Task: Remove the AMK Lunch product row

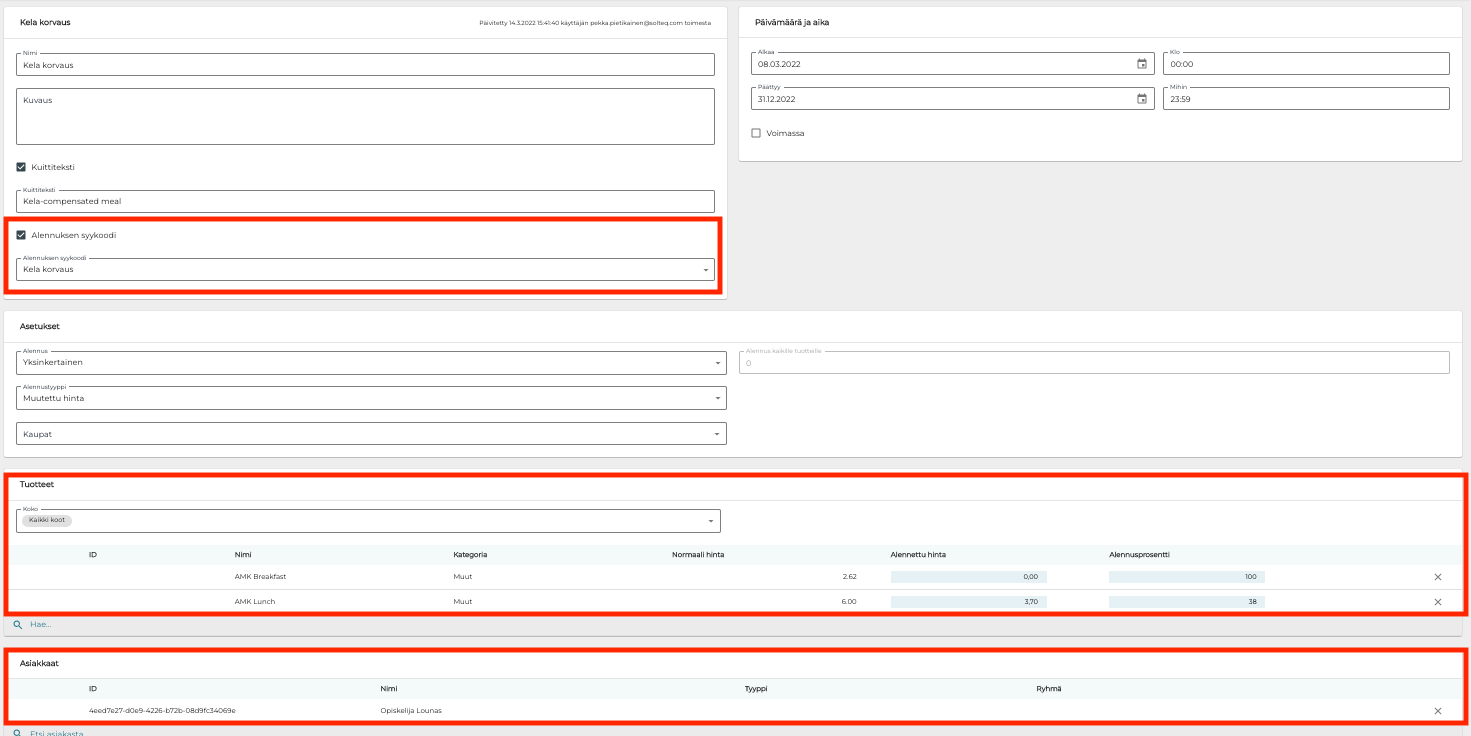Action: 1437,602
